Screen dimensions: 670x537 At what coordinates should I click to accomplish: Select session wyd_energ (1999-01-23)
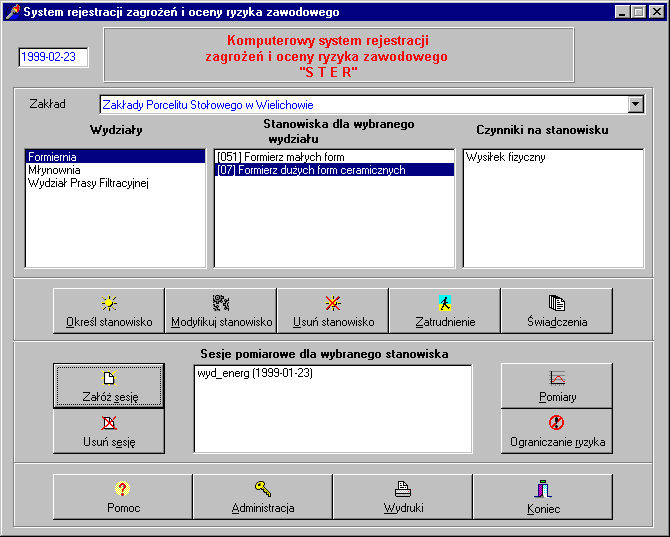253,373
